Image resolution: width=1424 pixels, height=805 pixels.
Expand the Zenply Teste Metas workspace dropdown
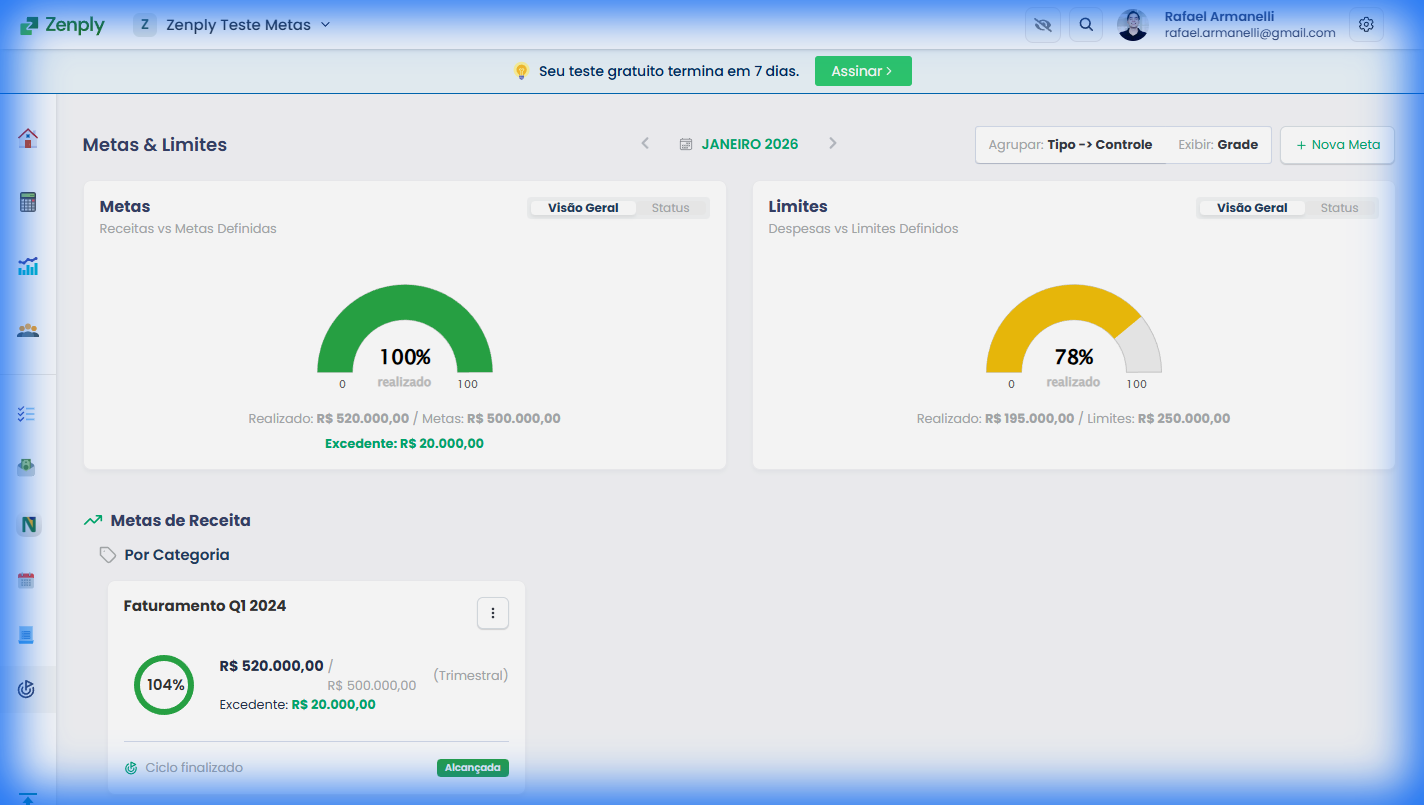pos(232,25)
